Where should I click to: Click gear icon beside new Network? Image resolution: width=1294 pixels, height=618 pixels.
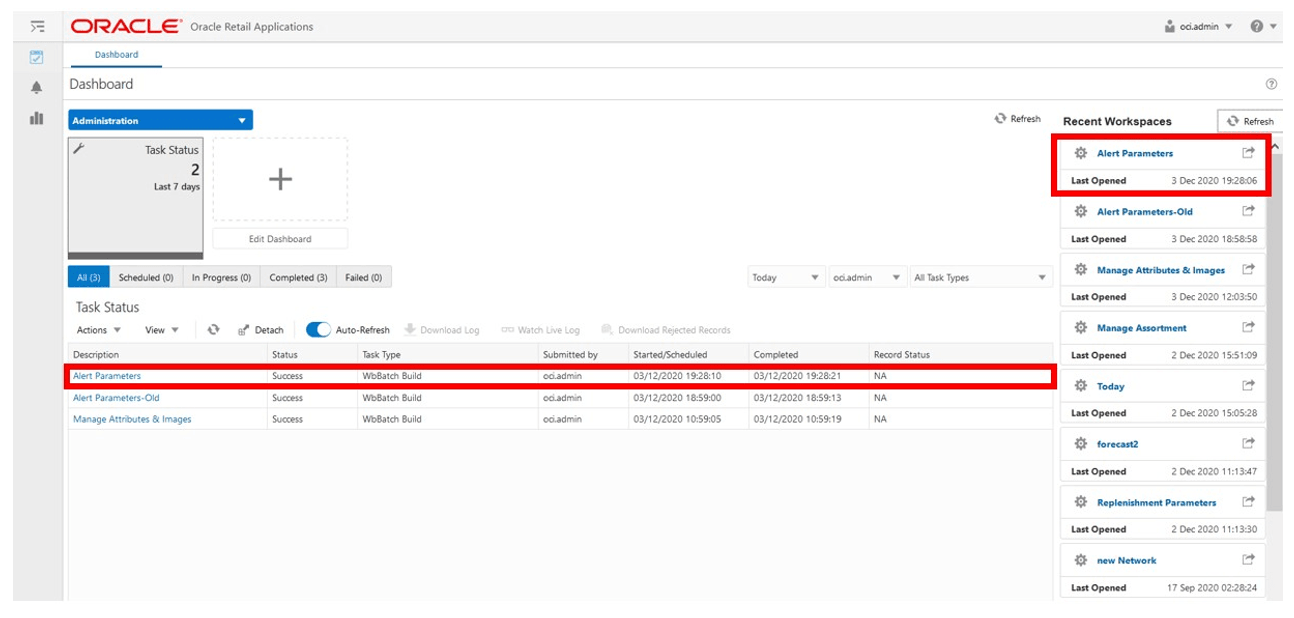click(1080, 560)
